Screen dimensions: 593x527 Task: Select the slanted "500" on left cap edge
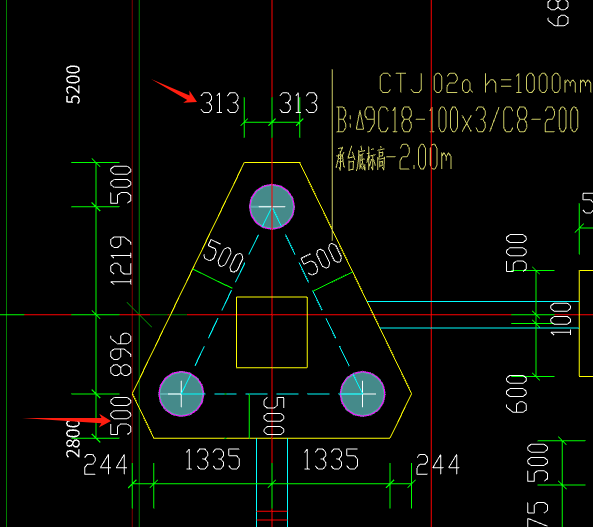[224, 256]
